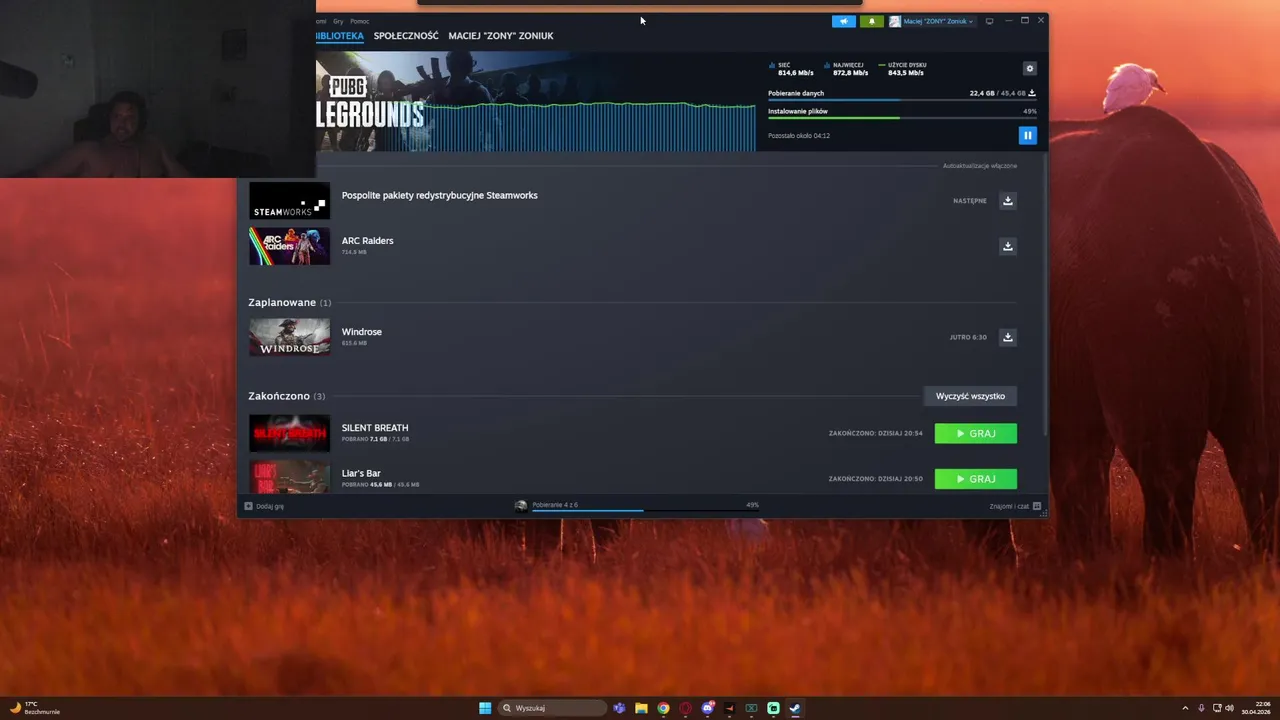Click the NASTĘPNE label

(970, 200)
